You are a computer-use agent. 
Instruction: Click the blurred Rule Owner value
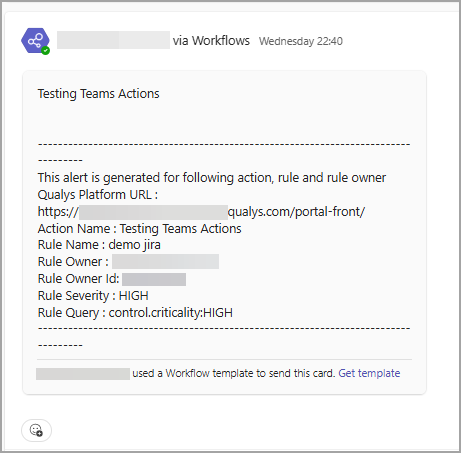[165, 261]
